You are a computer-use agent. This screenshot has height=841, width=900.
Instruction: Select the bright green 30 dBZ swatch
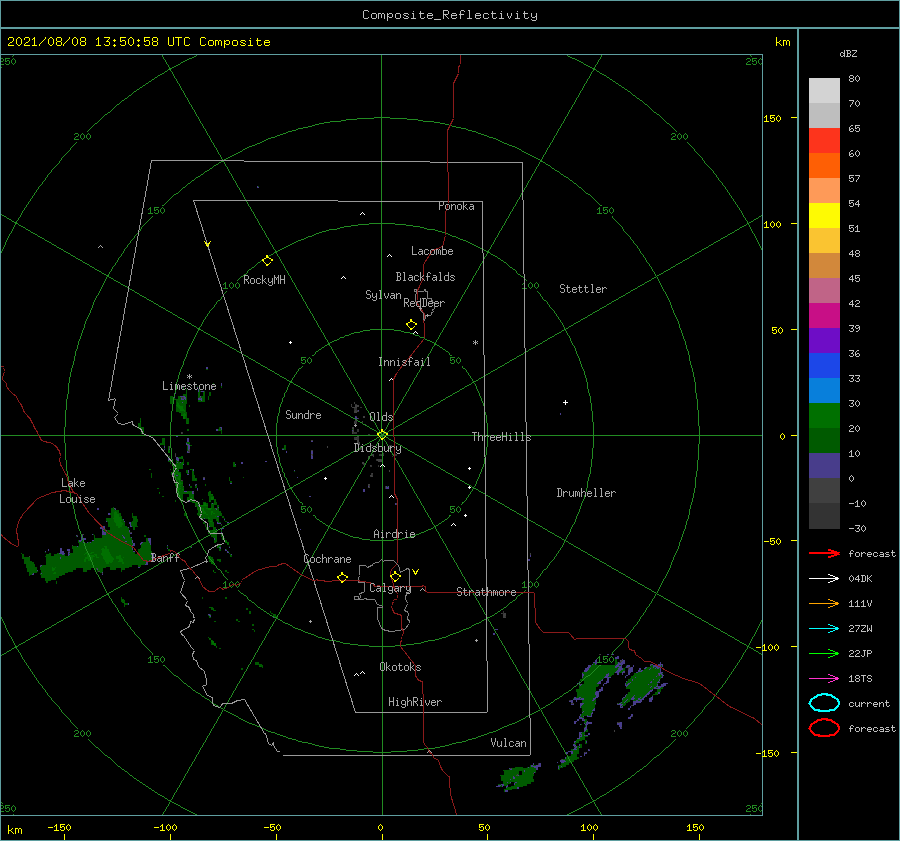click(824, 415)
